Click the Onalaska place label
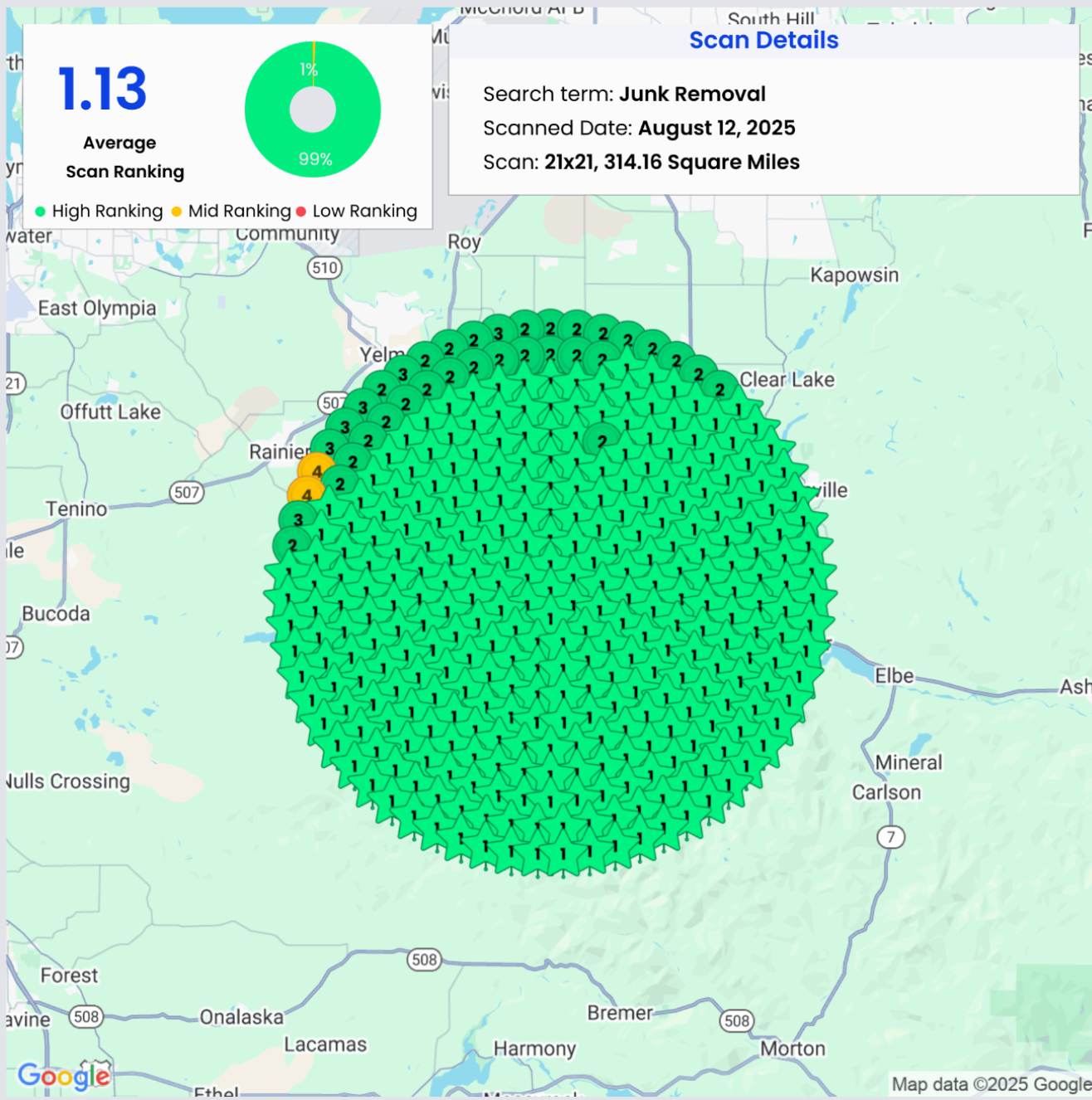The height and width of the screenshot is (1100, 1092). 241,1017
